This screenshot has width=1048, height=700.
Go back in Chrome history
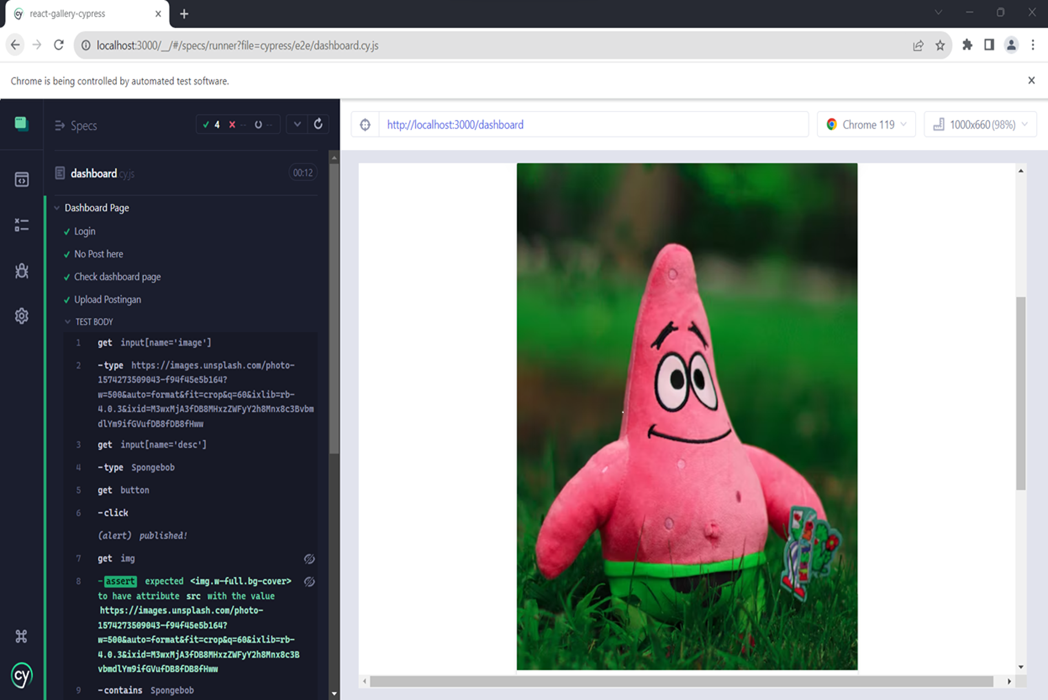[15, 45]
